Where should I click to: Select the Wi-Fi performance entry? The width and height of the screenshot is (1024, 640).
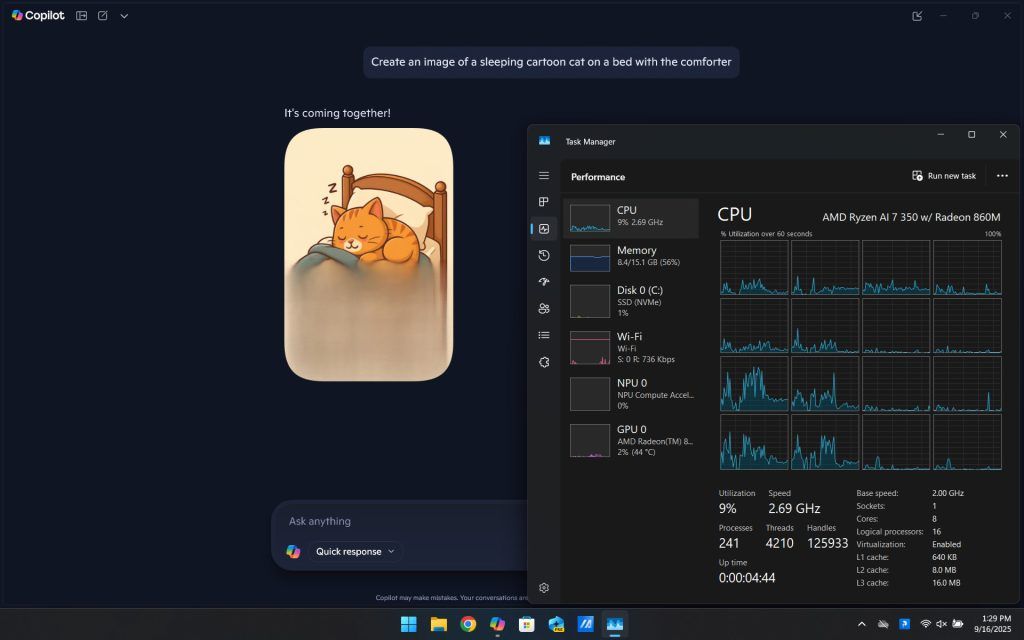(x=631, y=347)
